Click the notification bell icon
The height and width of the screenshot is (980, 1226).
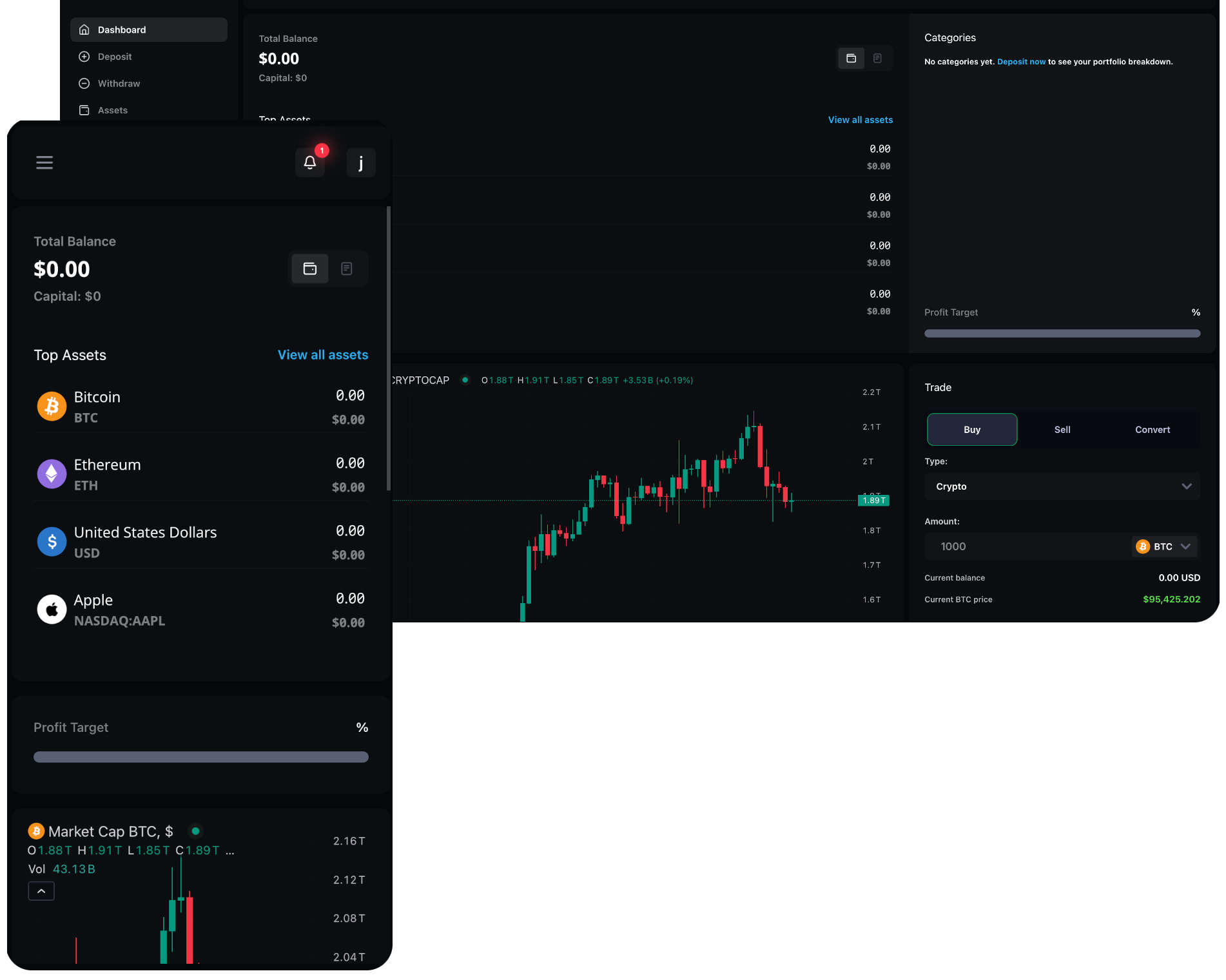(310, 162)
